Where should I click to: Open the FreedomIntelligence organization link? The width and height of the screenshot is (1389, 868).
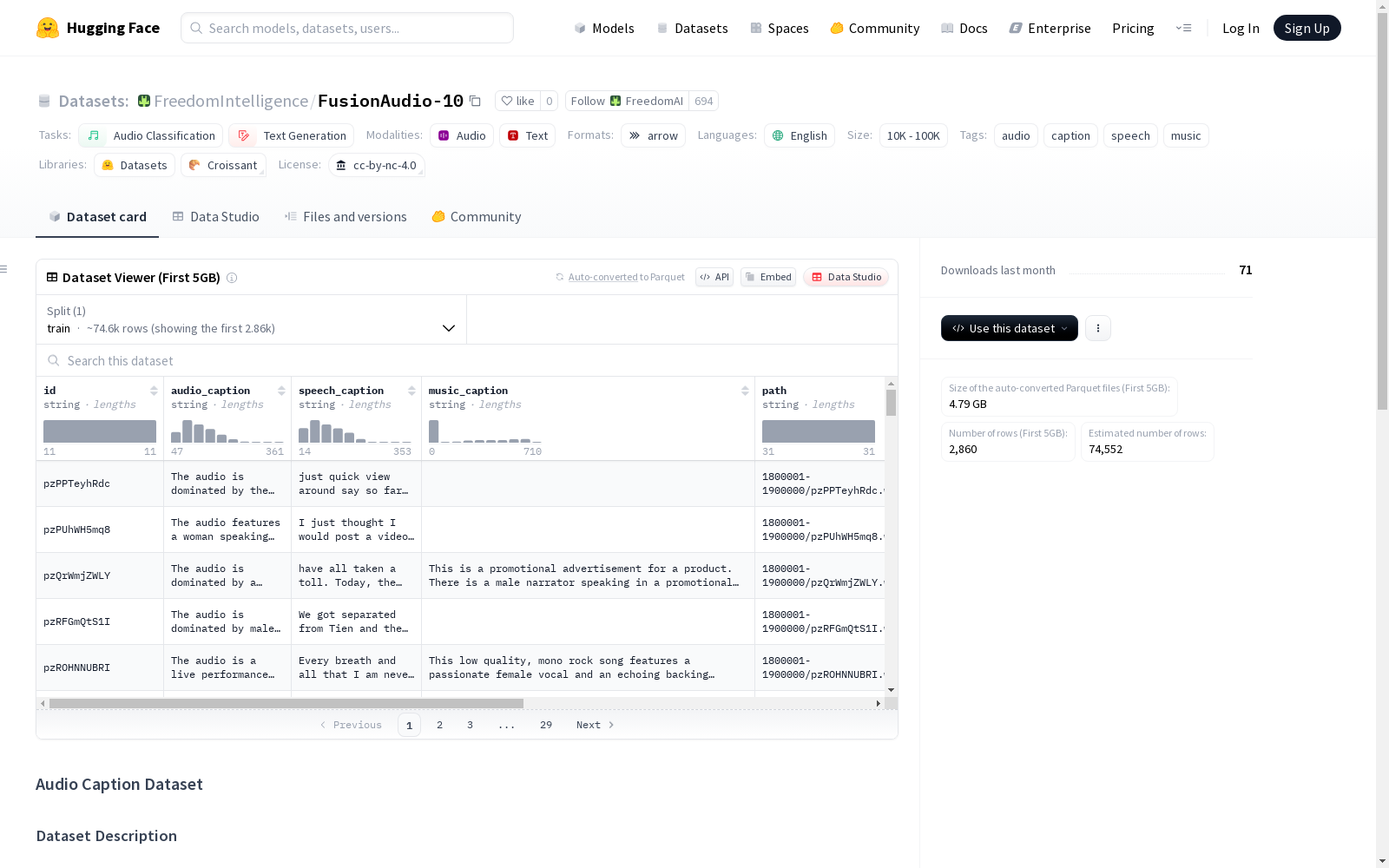point(231,101)
